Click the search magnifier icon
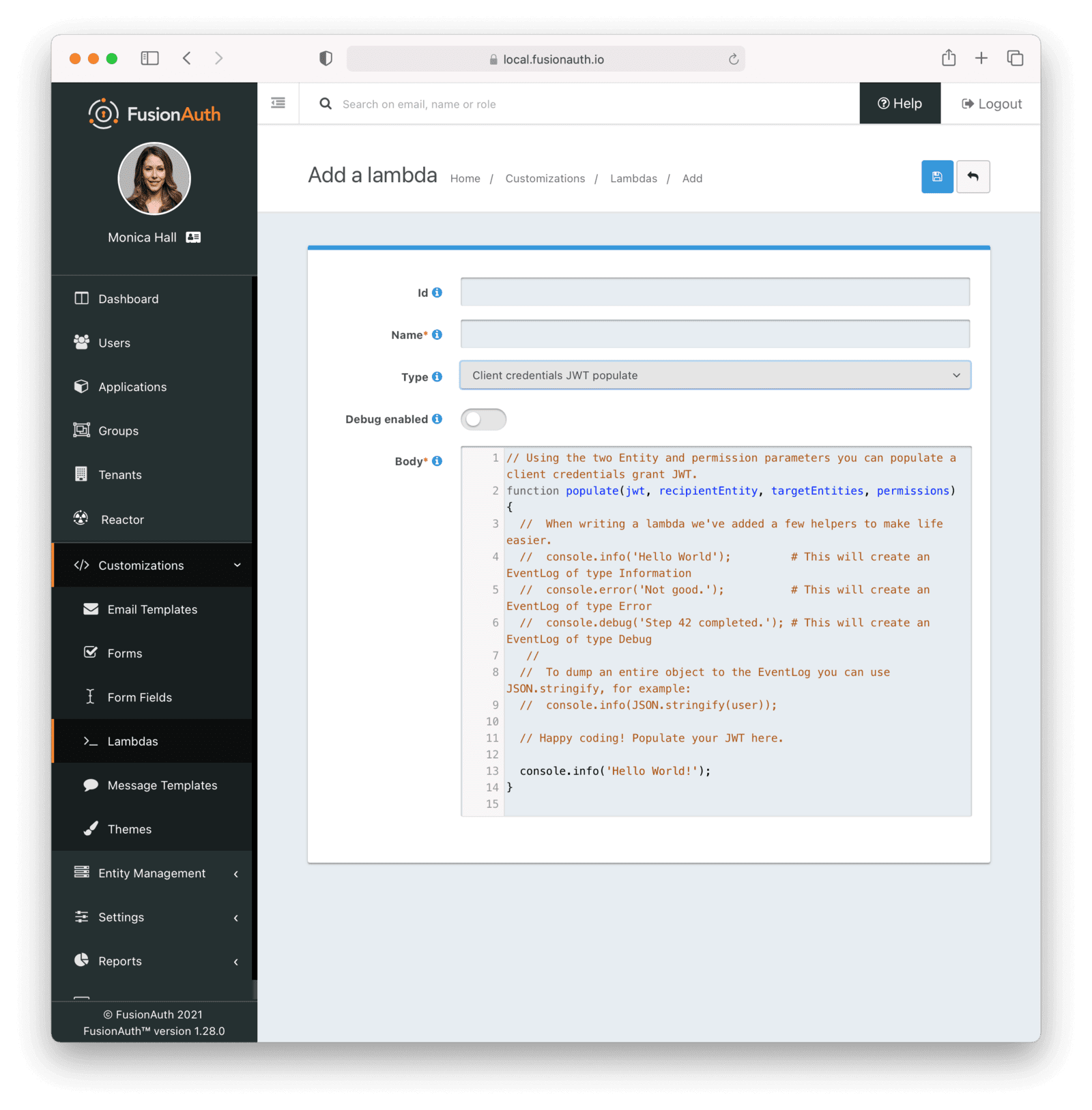The height and width of the screenshot is (1110, 1092). tap(326, 104)
